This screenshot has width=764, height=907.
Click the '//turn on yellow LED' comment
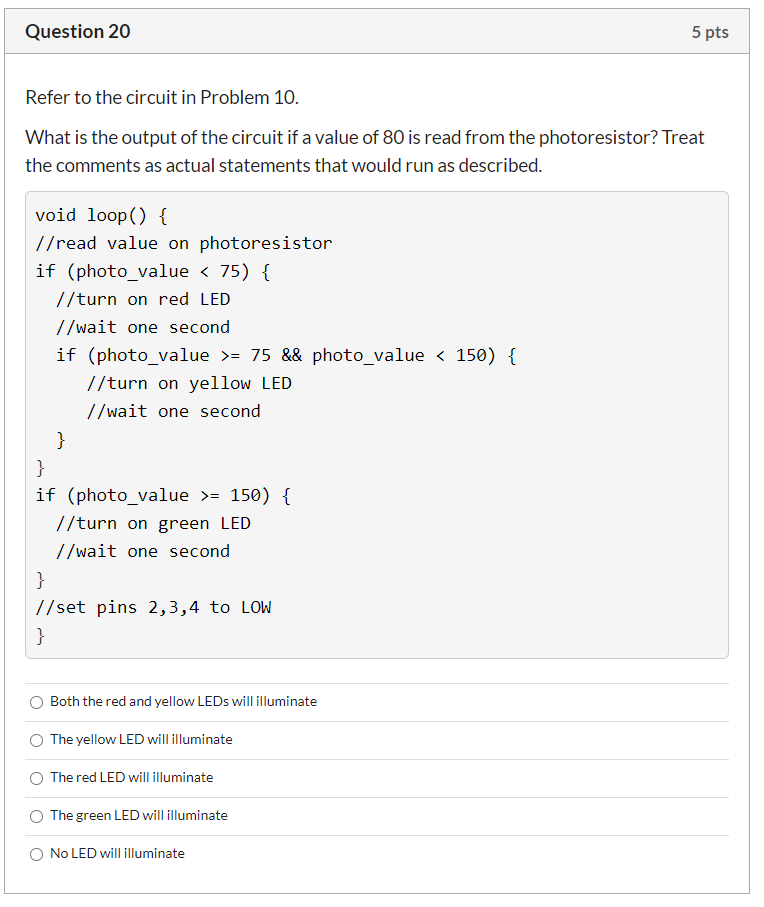[189, 384]
